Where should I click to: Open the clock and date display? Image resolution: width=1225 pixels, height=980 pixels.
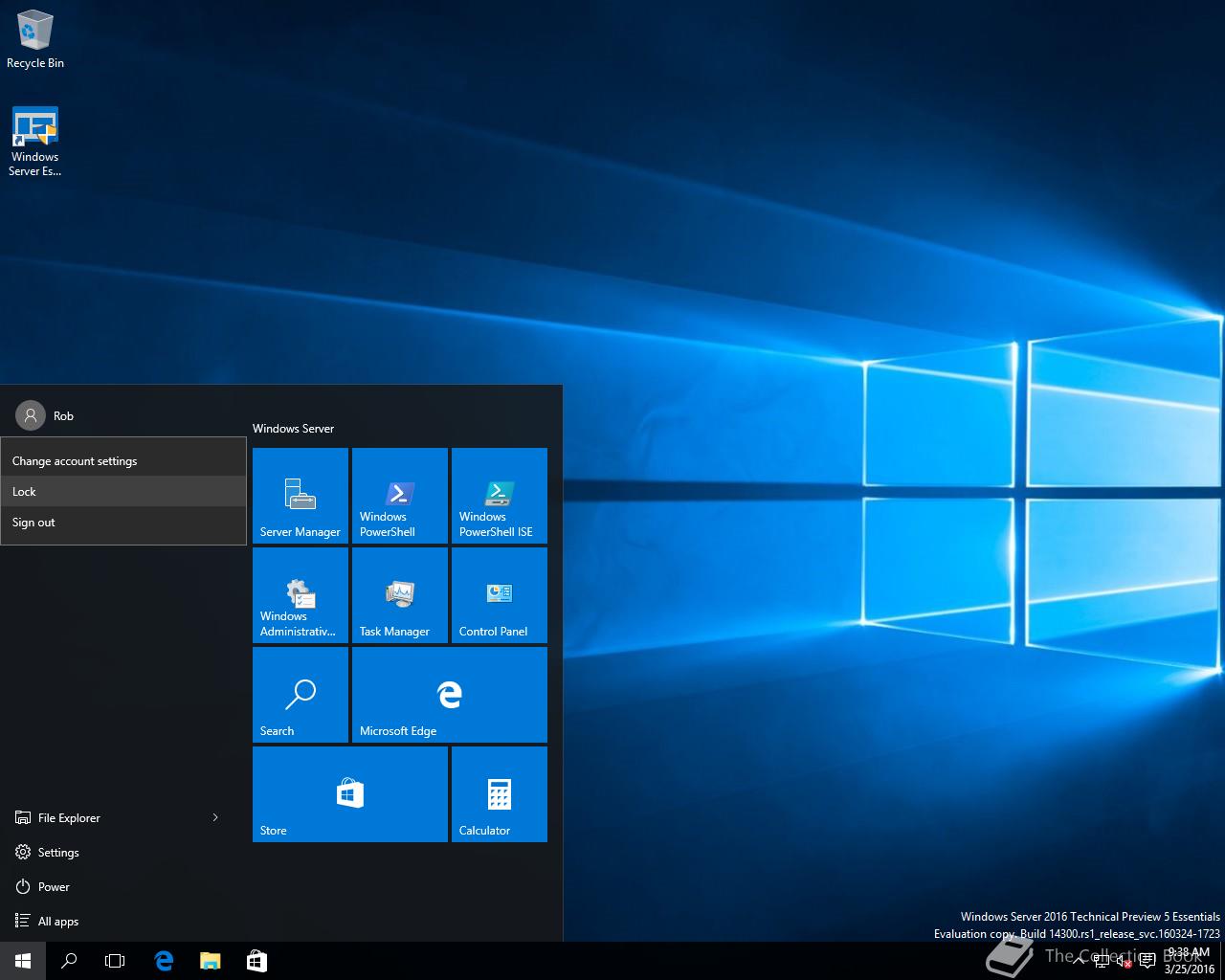pos(1188,961)
